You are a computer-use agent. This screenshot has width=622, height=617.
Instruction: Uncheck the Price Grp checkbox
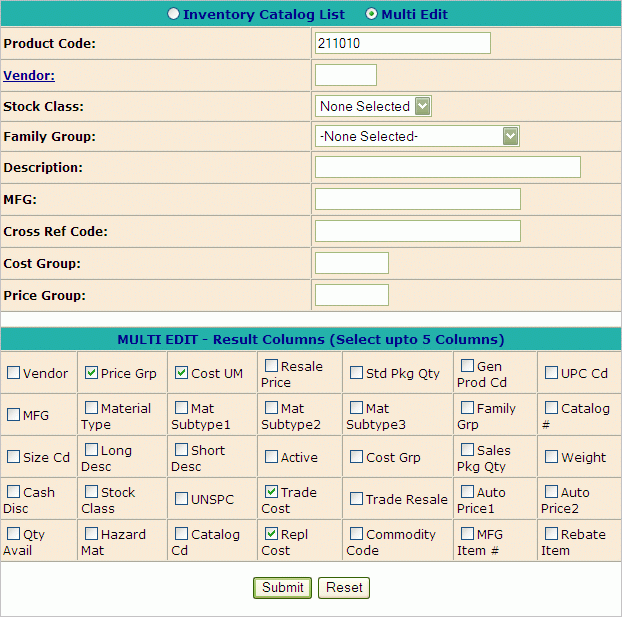click(91, 373)
